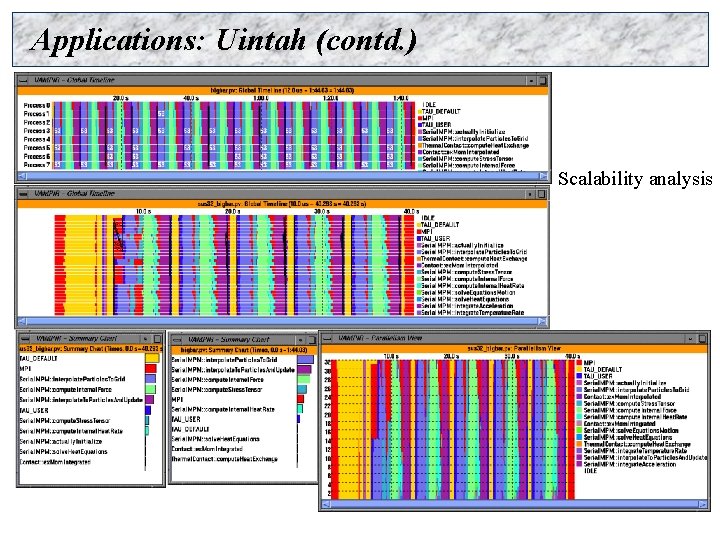This screenshot has width=720, height=540.
Task: Click red MPI legend swatch in sus32_bigbar.pv timeline
Action: click(419, 231)
